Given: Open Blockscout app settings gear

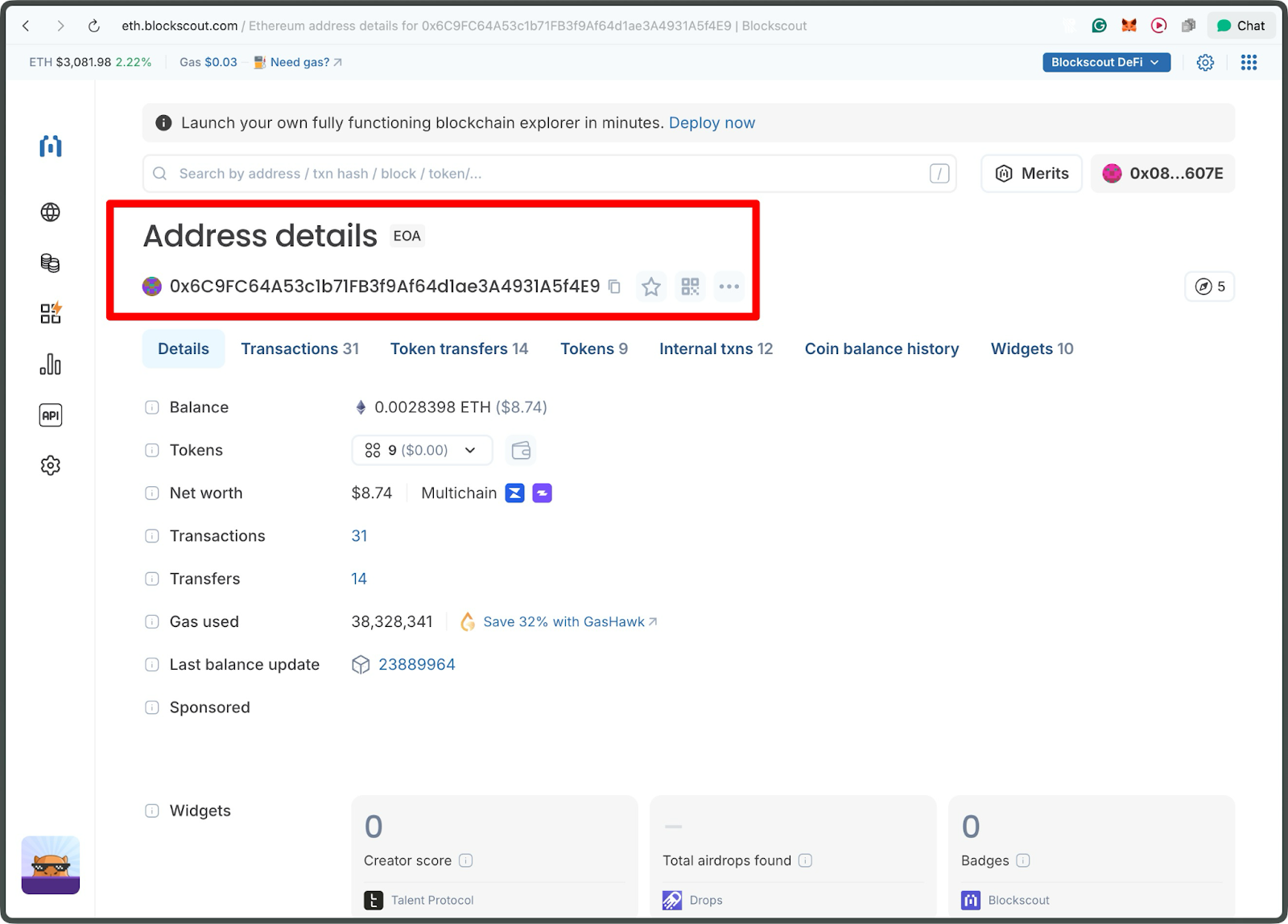Looking at the screenshot, I should click(x=1205, y=62).
